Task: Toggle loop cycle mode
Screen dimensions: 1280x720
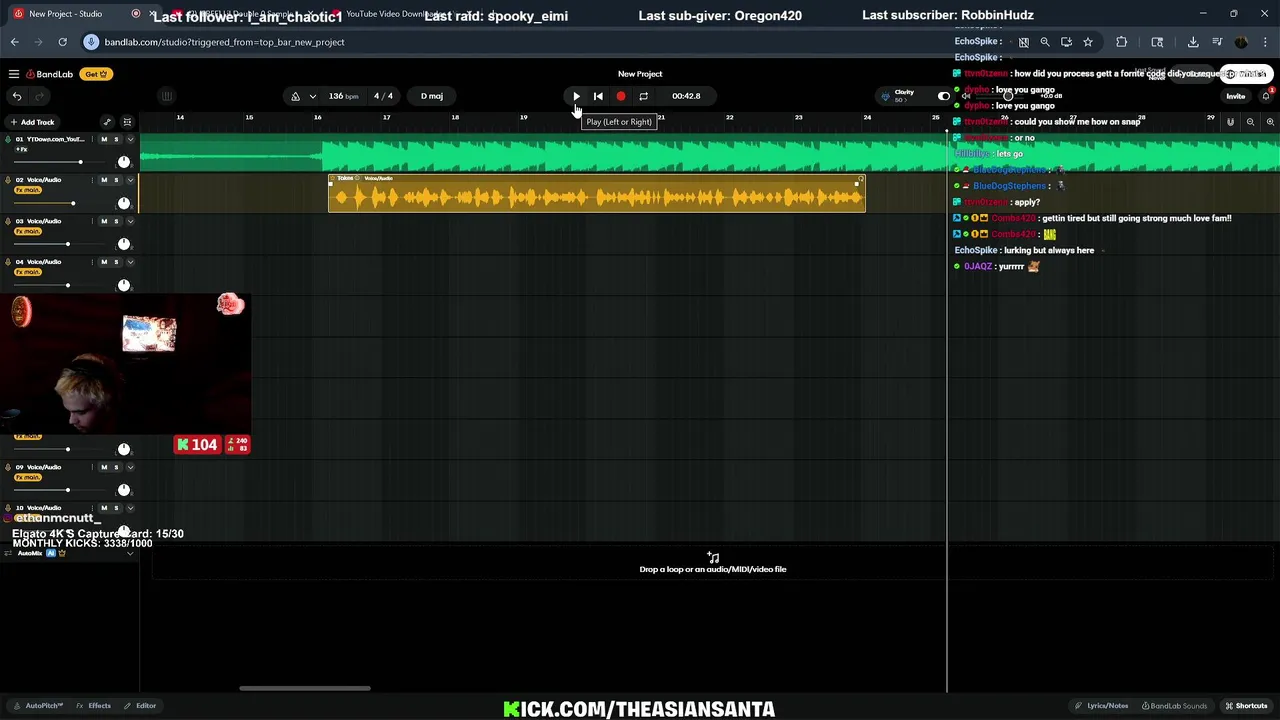Action: (x=643, y=96)
